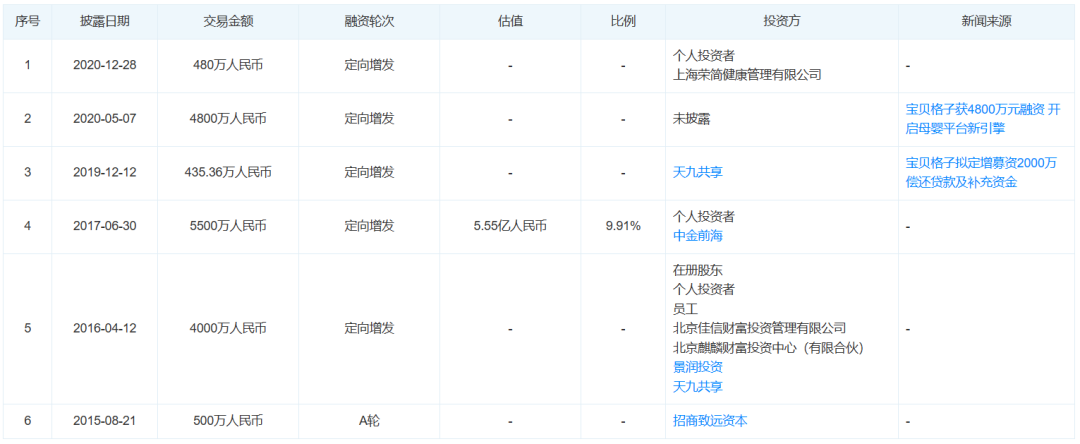1080x444 pixels.
Task: Open the 招商致远资本 investor link
Action: click(x=710, y=421)
